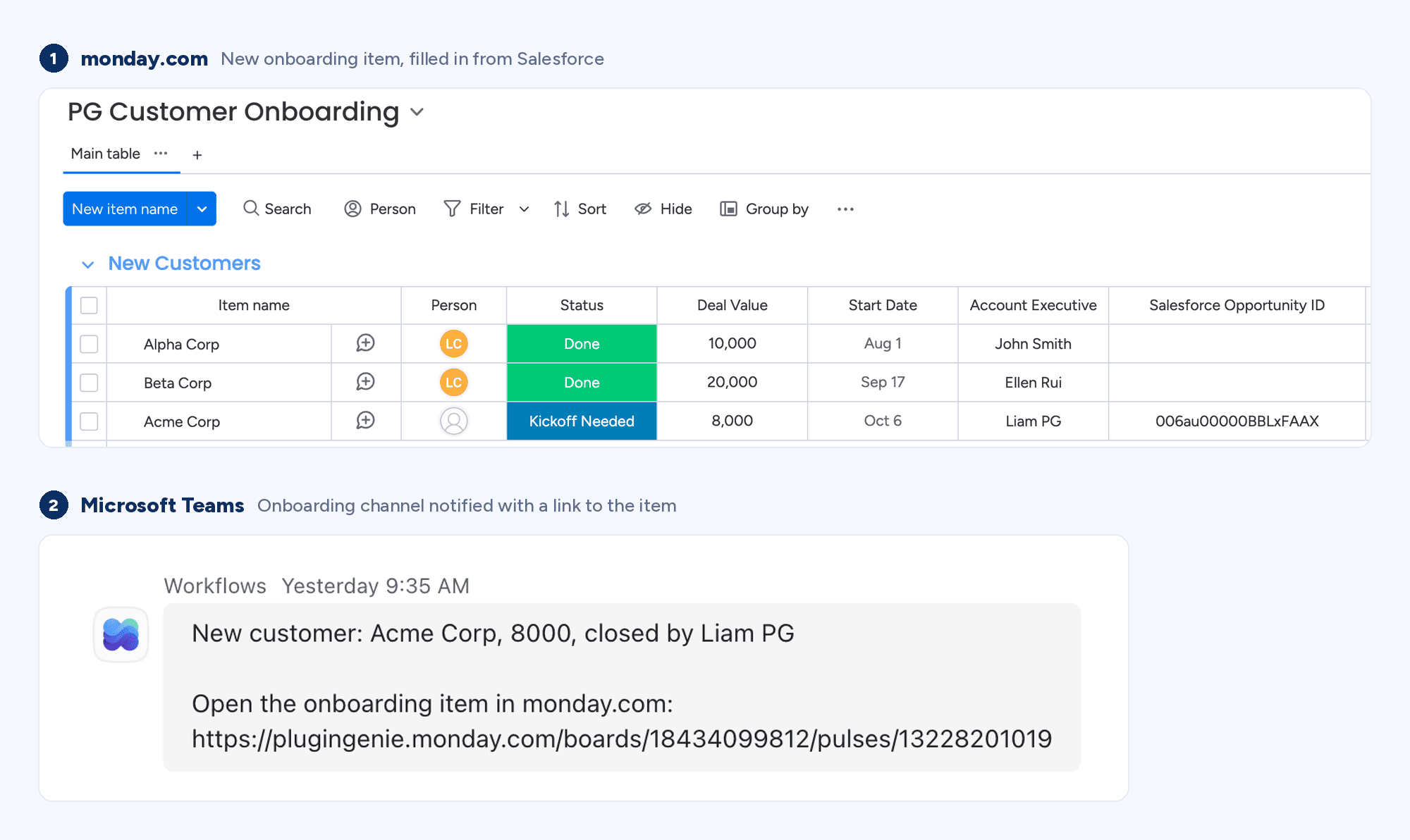1410x840 pixels.
Task: Click the 006au00000BBLxFAAX opportunity ID cell
Action: (x=1237, y=421)
